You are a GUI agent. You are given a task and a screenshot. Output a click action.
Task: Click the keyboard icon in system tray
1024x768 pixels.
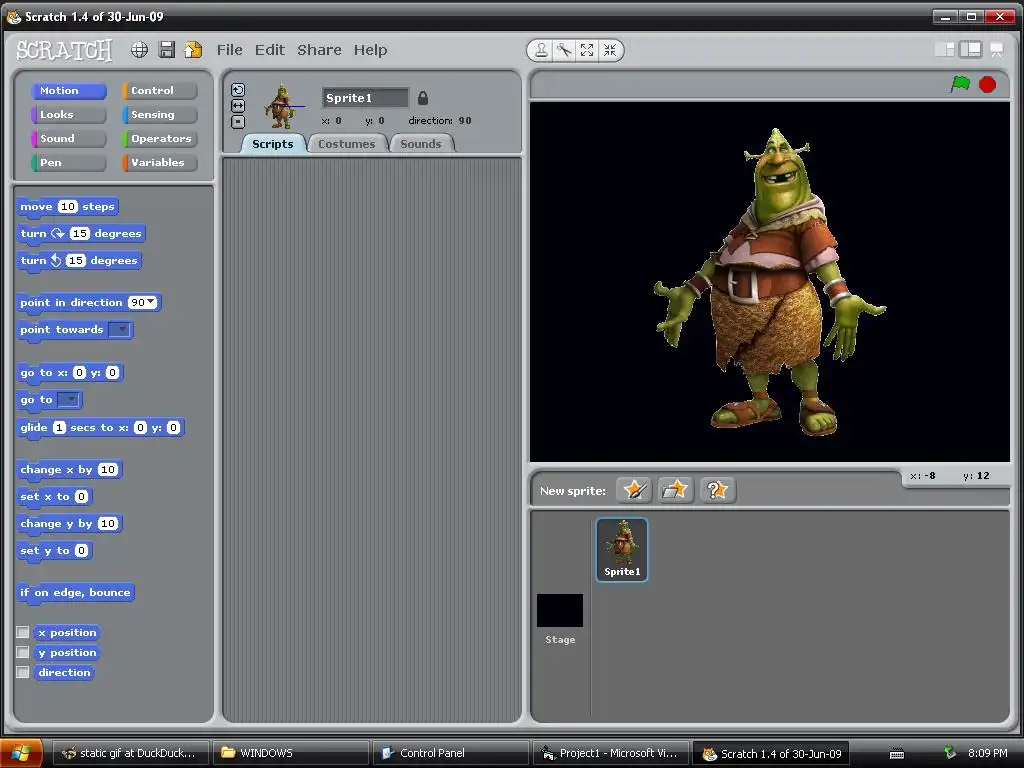coord(897,754)
